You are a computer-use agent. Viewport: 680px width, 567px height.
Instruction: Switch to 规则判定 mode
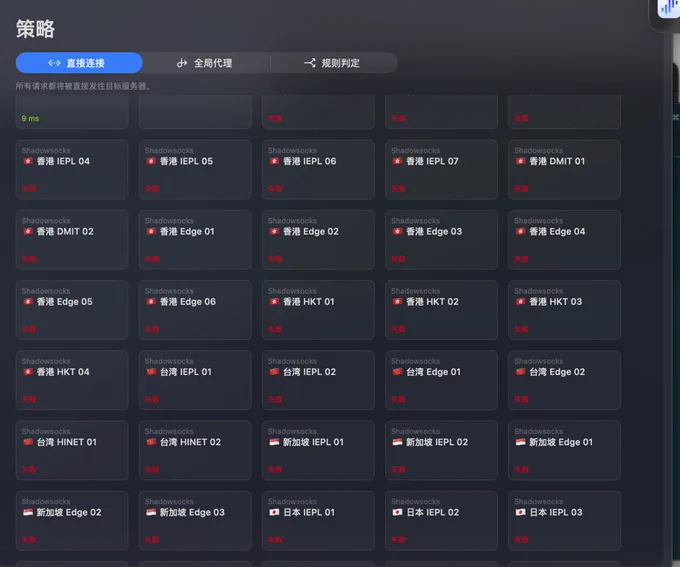pyautogui.click(x=334, y=63)
